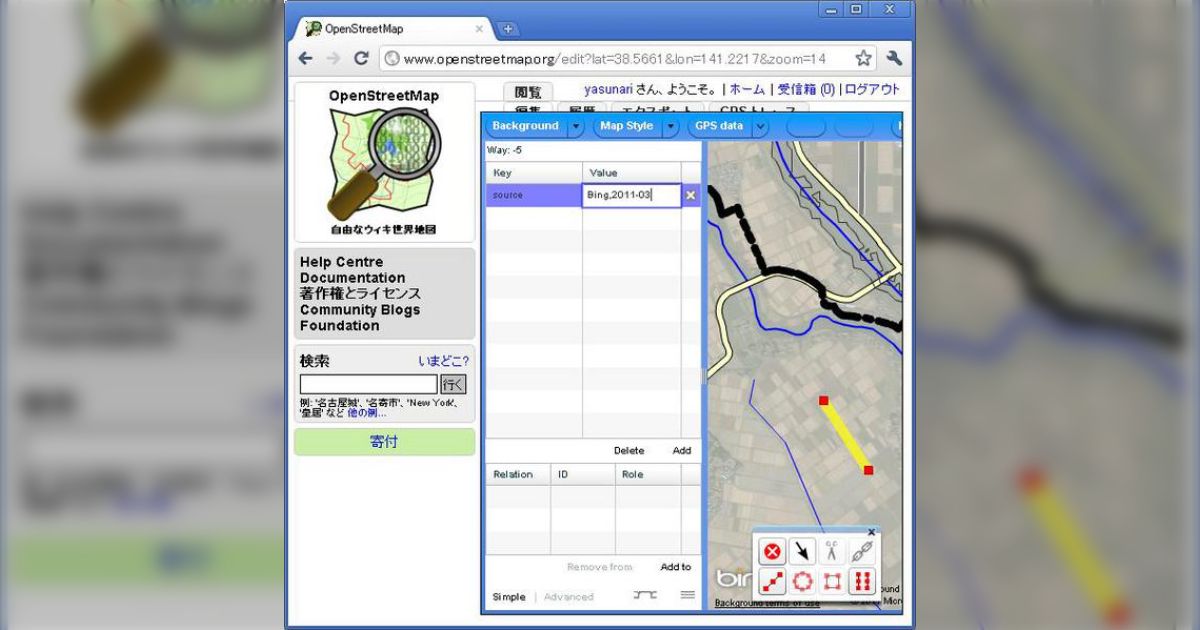Select the delete item tool (red X)

click(x=772, y=550)
